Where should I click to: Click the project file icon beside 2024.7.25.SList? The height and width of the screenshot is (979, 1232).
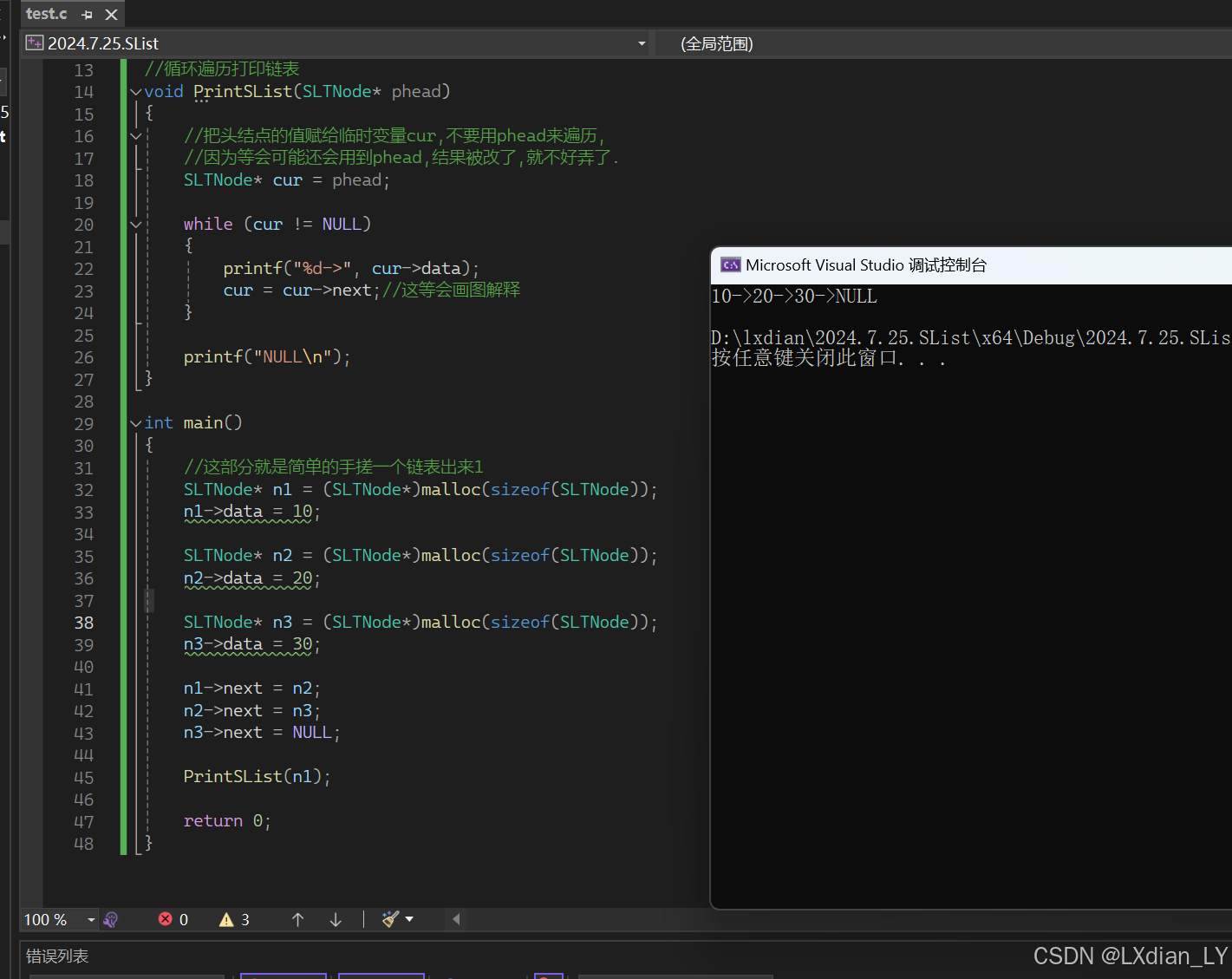point(35,42)
